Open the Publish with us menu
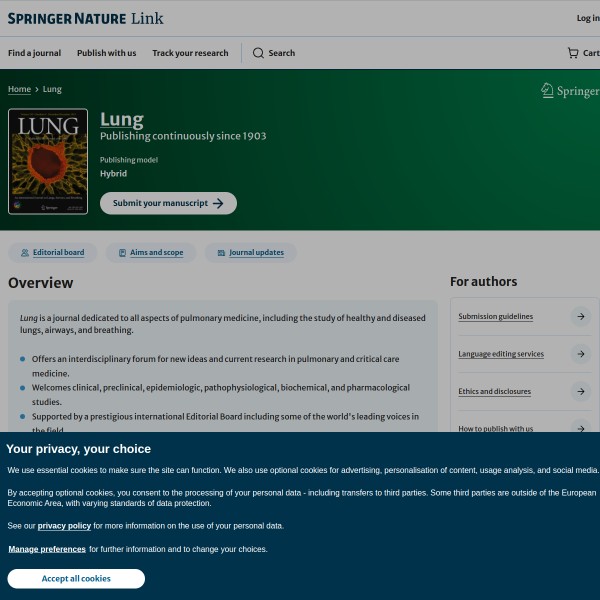Viewport: 600px width, 600px height. (106, 53)
